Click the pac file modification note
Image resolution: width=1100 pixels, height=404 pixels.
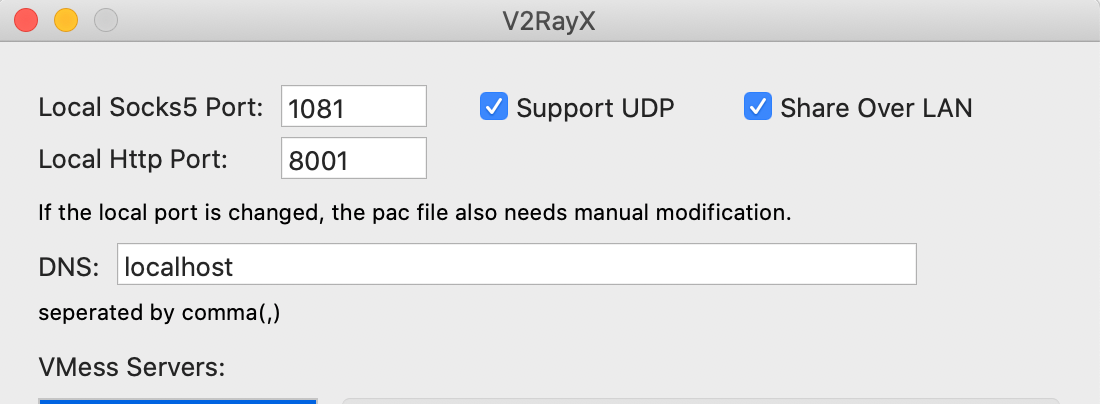coord(414,212)
